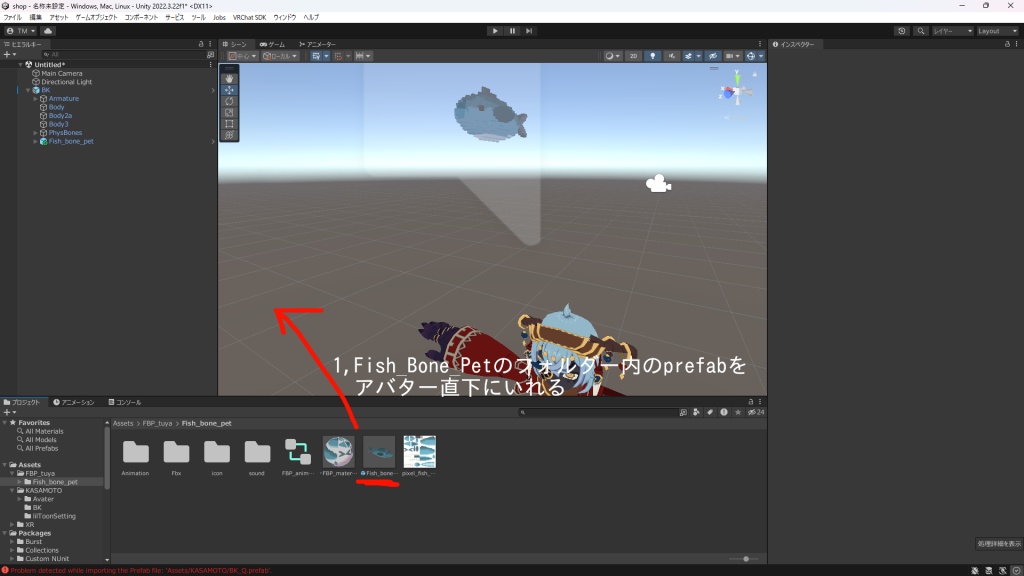Click search by label tag icon

click(x=710, y=412)
